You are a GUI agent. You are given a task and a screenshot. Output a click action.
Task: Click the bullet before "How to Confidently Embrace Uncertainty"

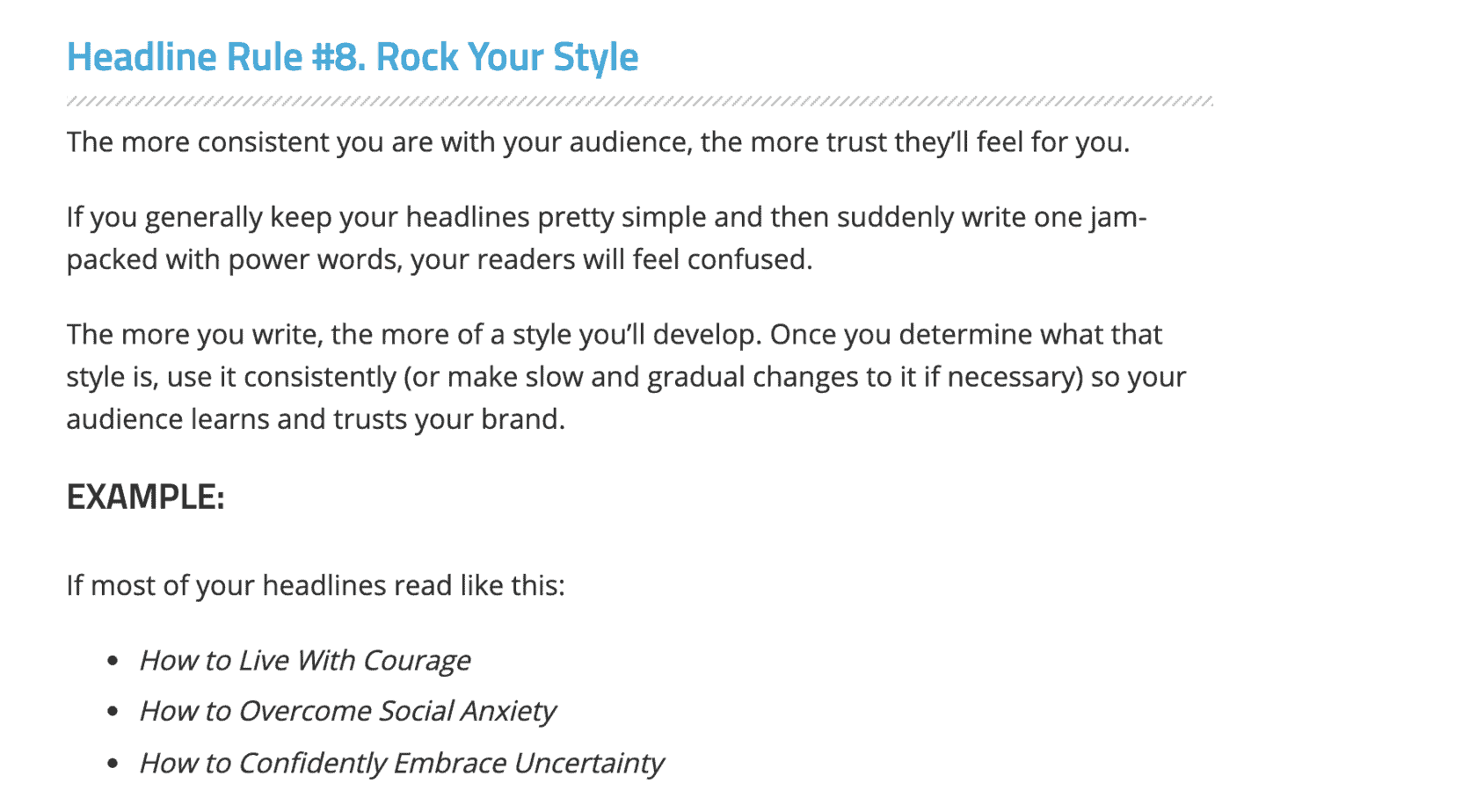[113, 763]
